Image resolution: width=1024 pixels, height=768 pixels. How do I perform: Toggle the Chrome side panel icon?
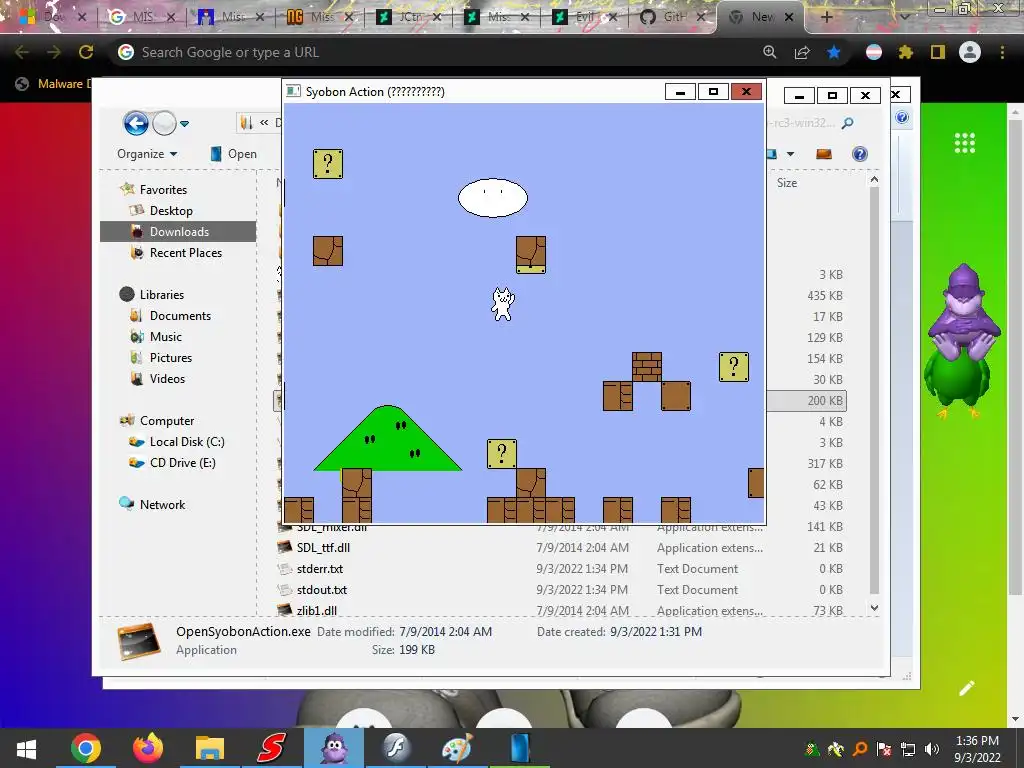(938, 52)
